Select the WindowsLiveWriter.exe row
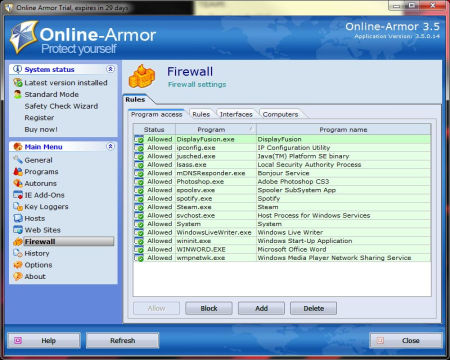Screen dimensions: 450x360 point(282,232)
